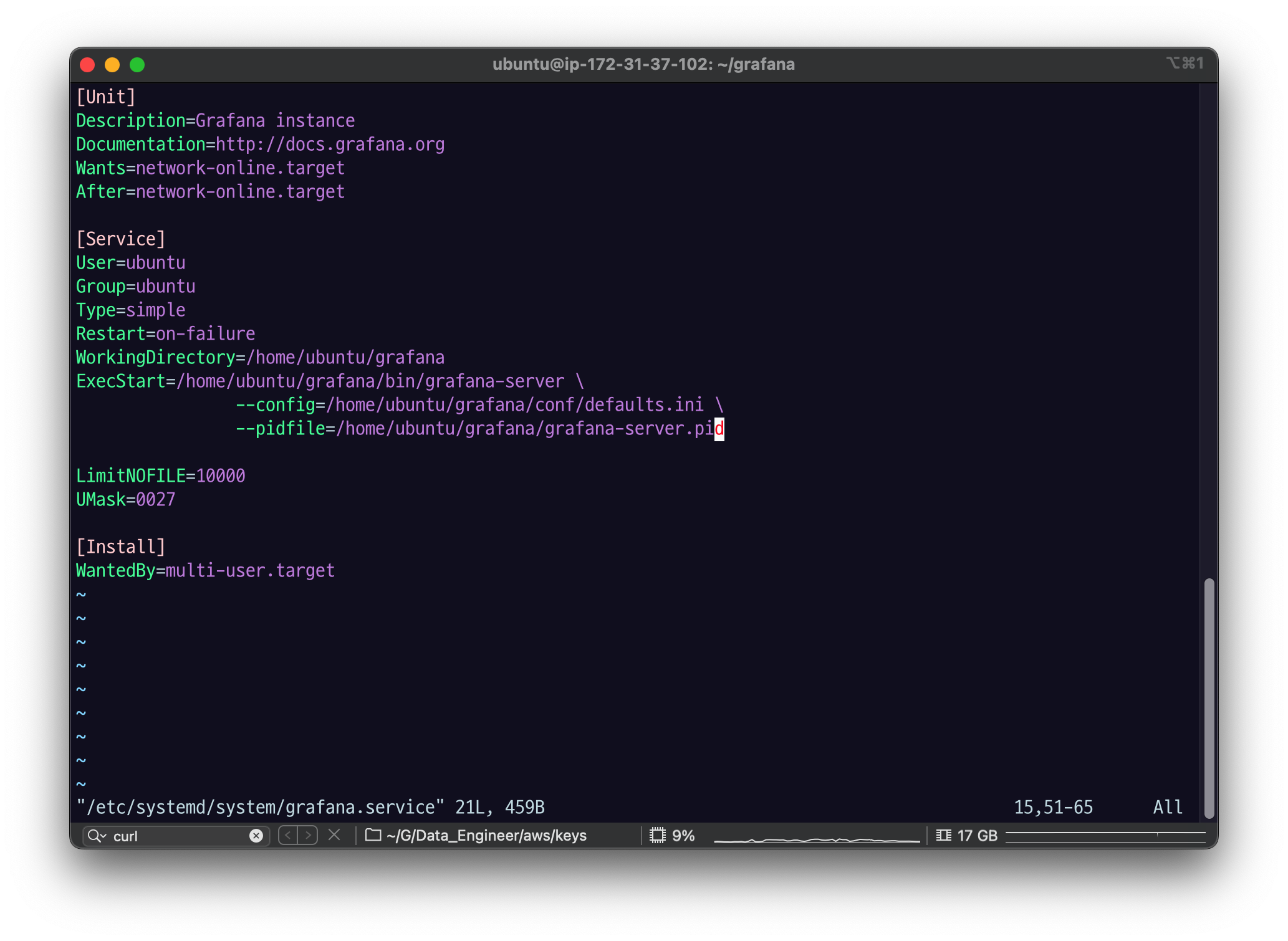This screenshot has width=1288, height=941.
Task: Click the green zoom window button
Action: pos(137,65)
